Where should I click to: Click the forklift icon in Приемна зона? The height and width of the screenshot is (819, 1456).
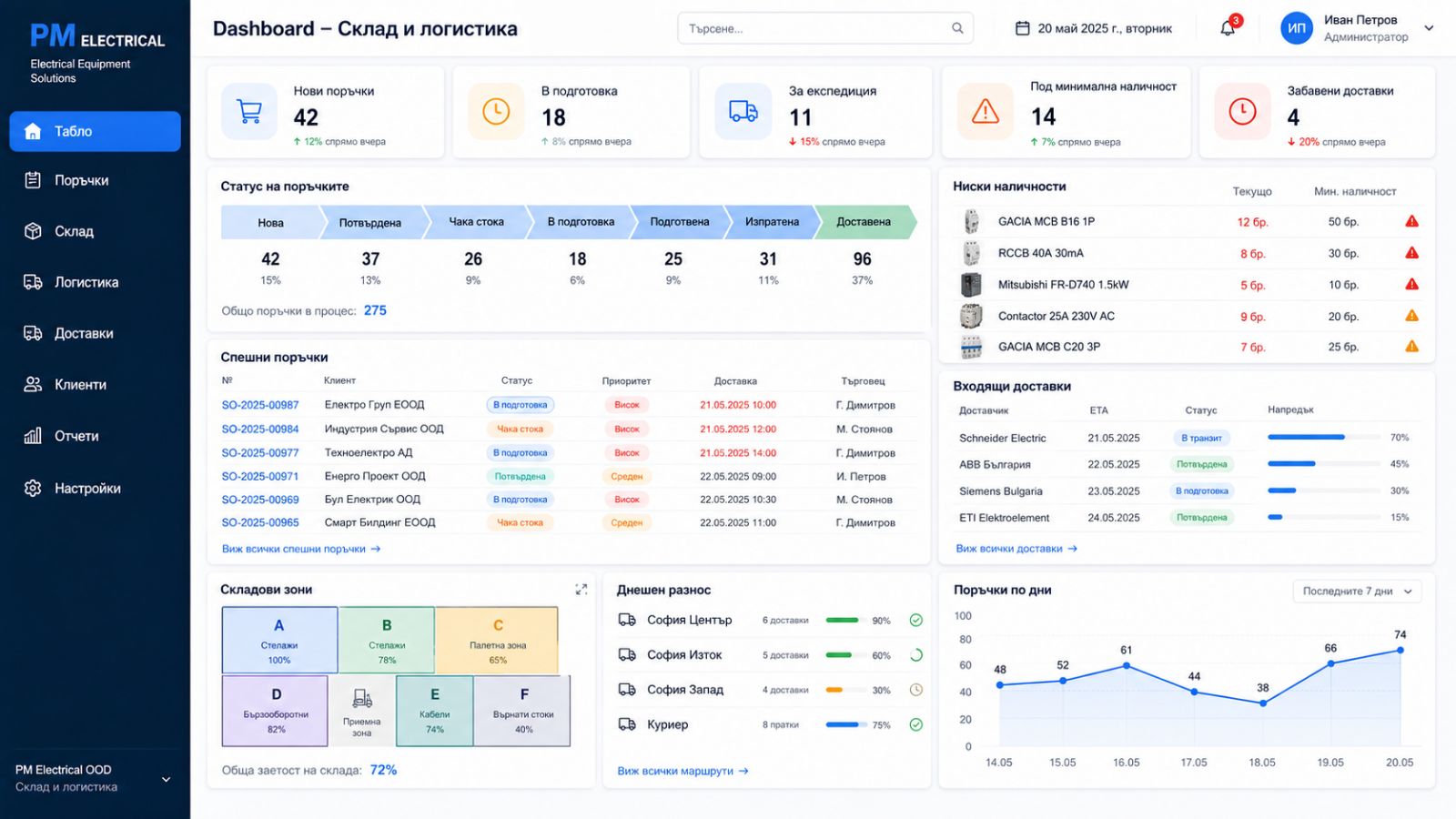[362, 699]
